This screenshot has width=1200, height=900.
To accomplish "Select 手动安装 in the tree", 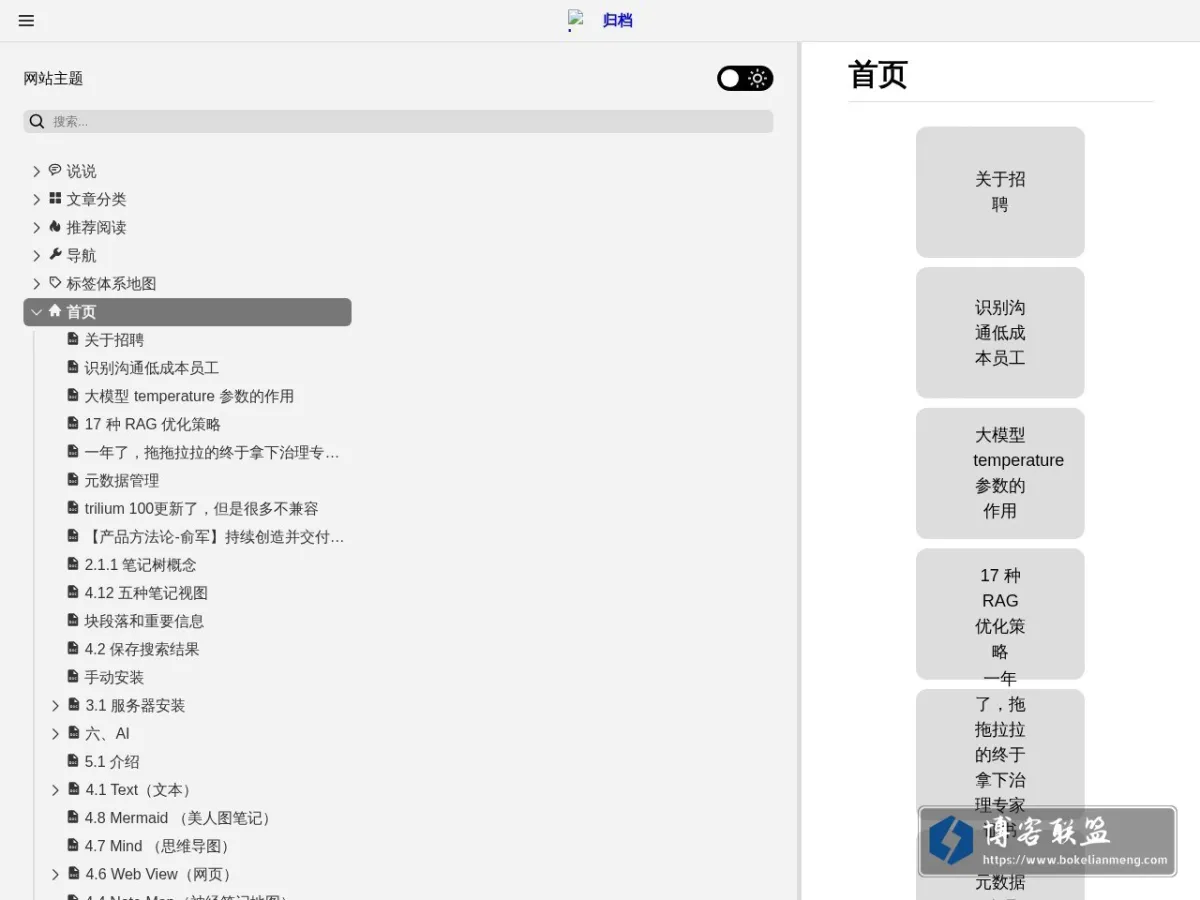I will pyautogui.click(x=114, y=677).
